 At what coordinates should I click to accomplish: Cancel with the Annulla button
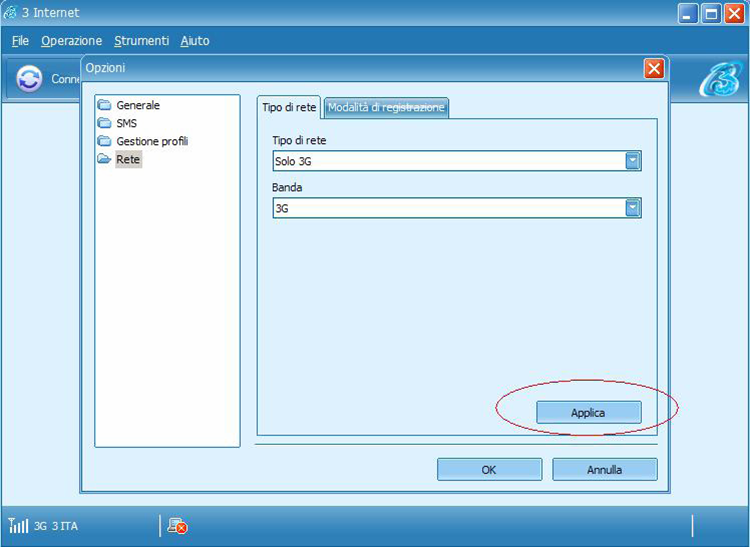click(x=604, y=469)
